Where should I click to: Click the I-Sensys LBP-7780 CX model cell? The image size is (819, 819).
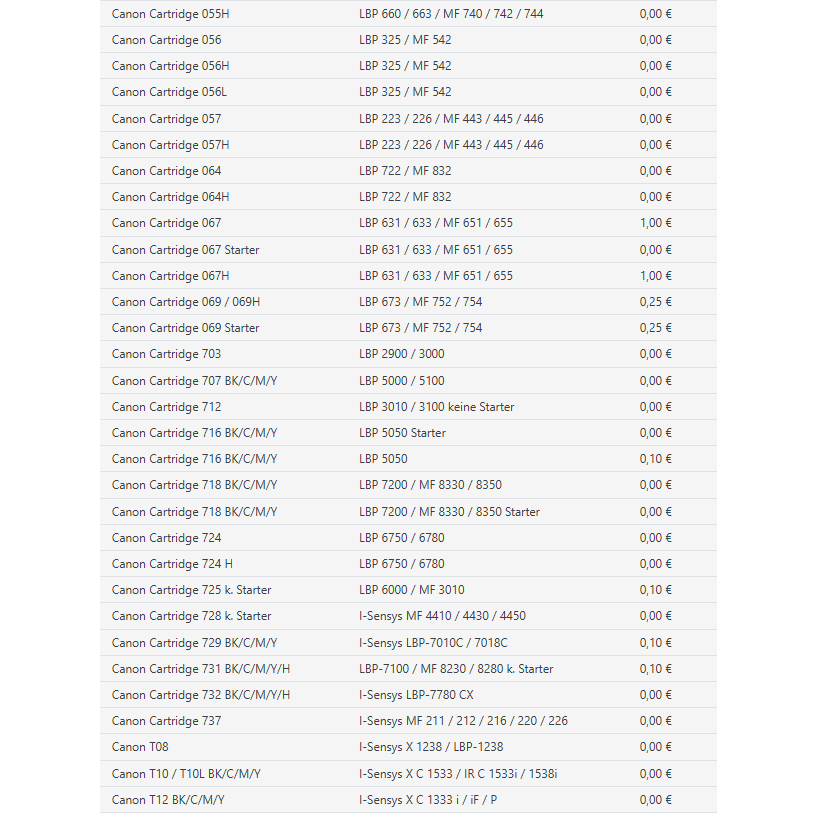point(416,695)
